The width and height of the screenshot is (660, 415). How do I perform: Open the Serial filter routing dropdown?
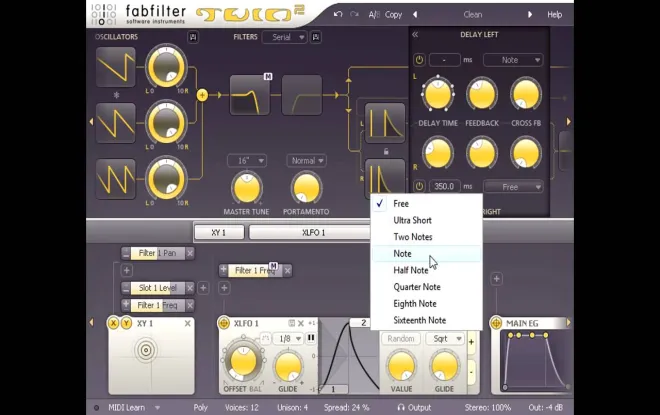[285, 37]
